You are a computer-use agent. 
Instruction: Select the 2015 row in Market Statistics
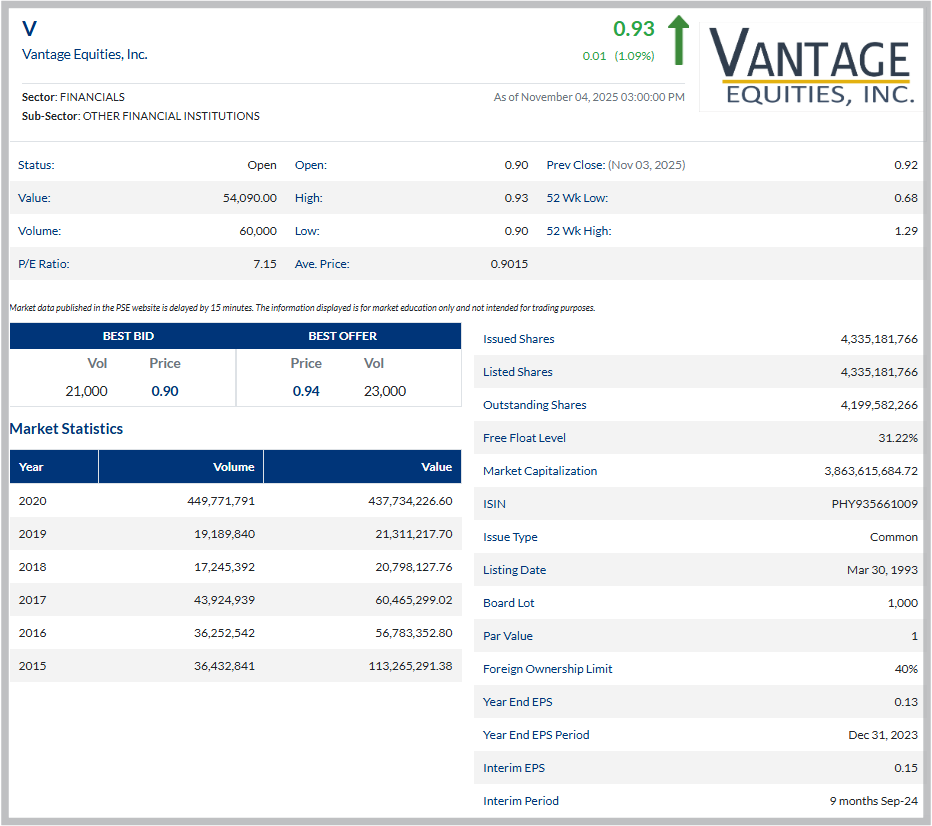coord(235,666)
